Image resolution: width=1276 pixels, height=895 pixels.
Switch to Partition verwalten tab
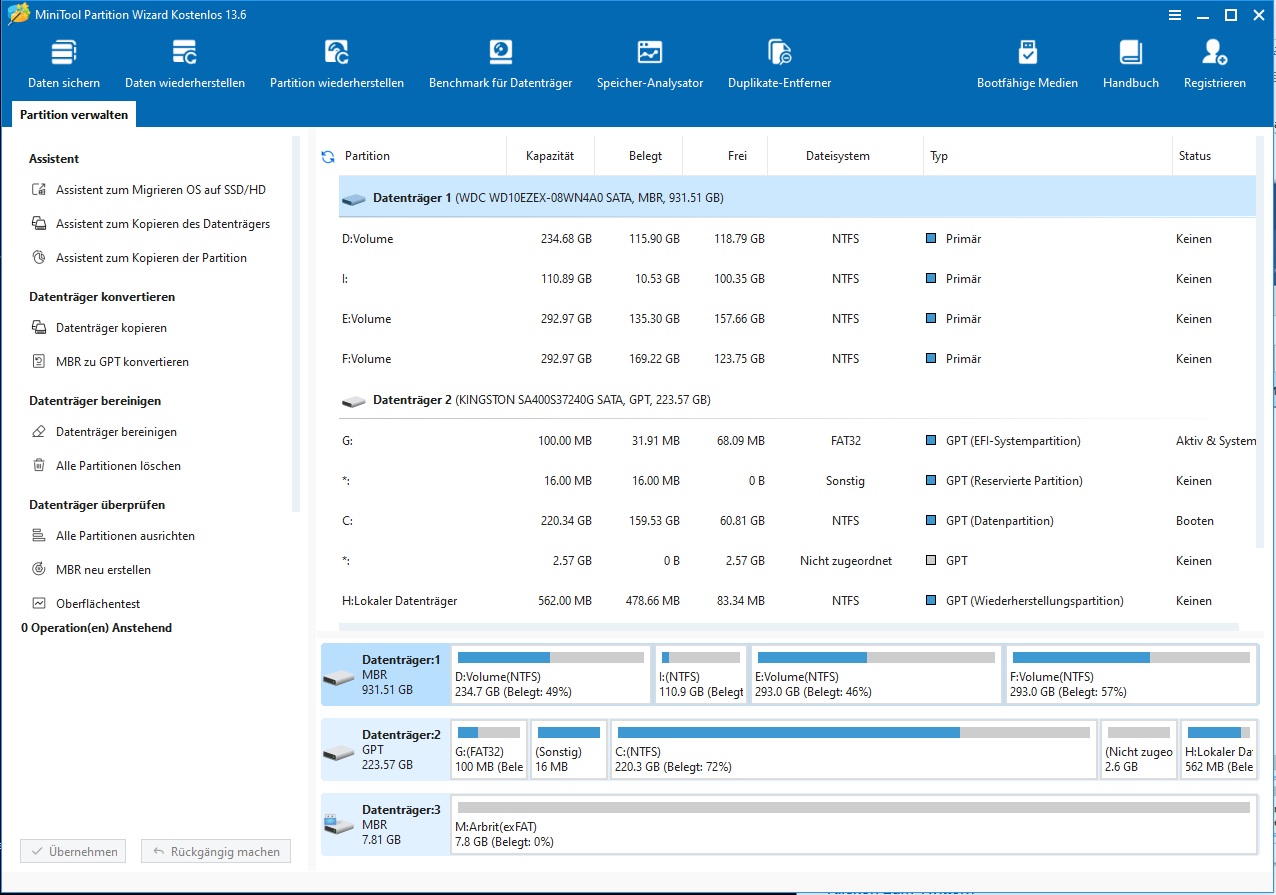(74, 115)
